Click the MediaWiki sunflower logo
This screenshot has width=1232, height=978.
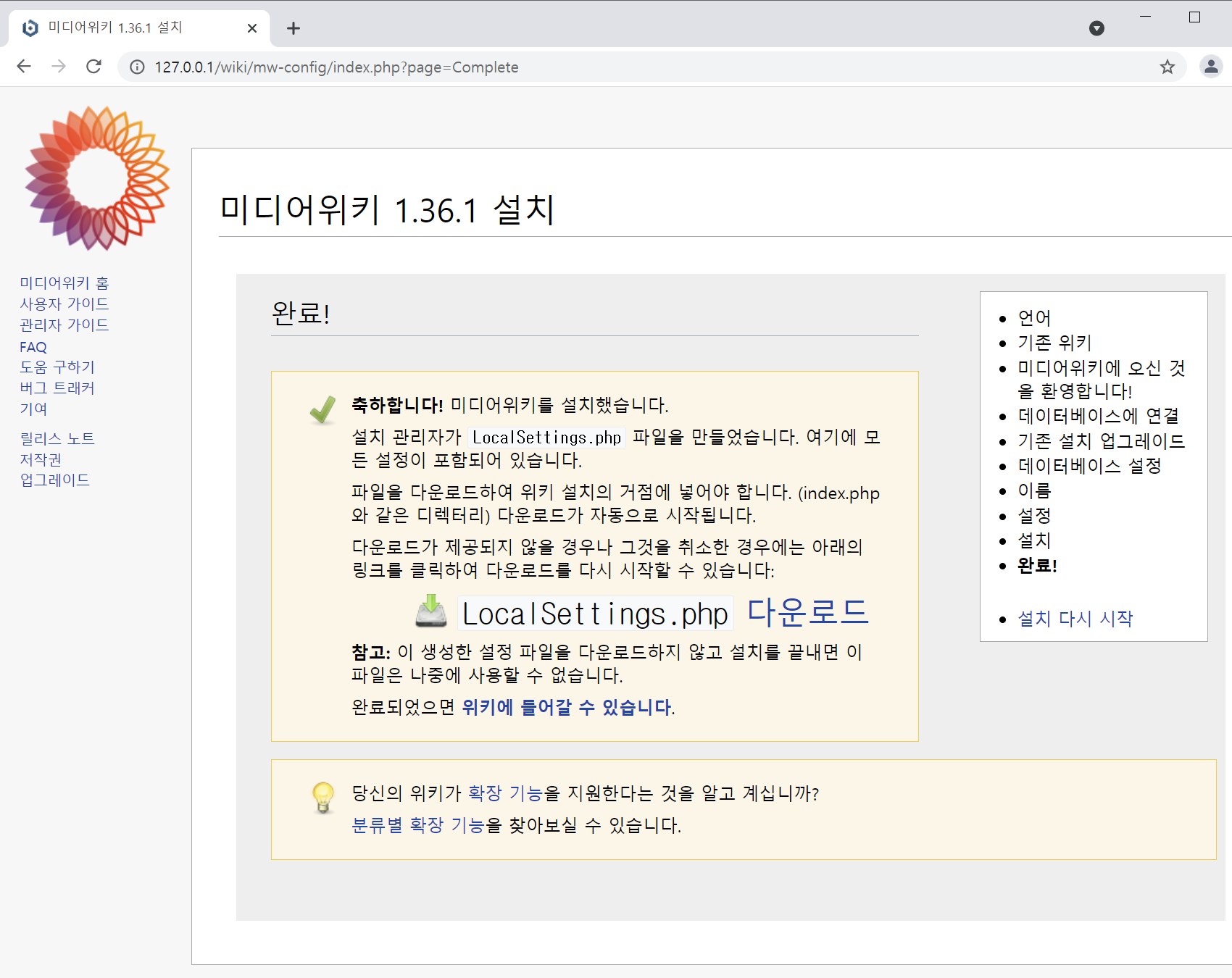[97, 178]
